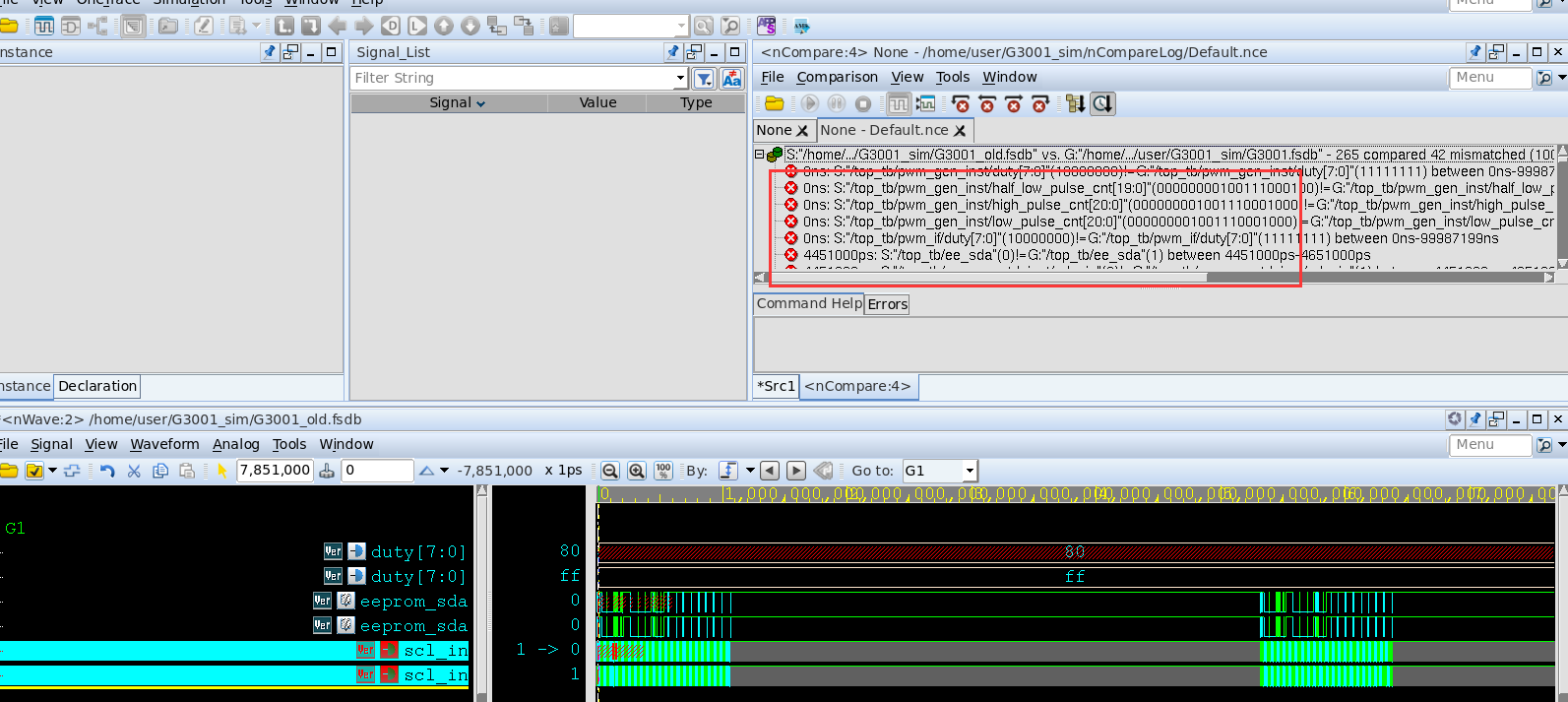Click the find magnifier icon in main toolbar
Image resolution: width=1568 pixels, height=702 pixels.
pos(703,26)
